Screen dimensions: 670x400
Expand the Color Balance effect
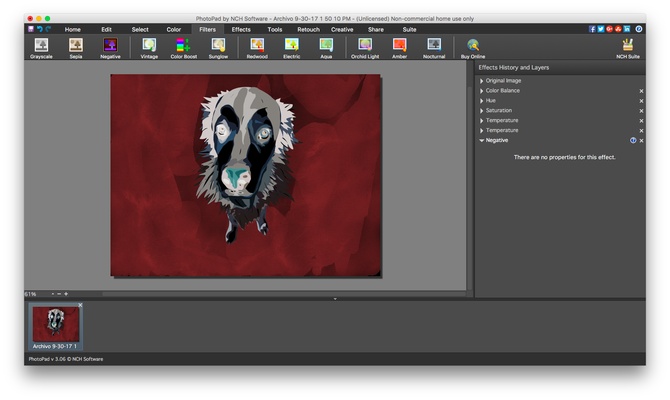coord(482,91)
